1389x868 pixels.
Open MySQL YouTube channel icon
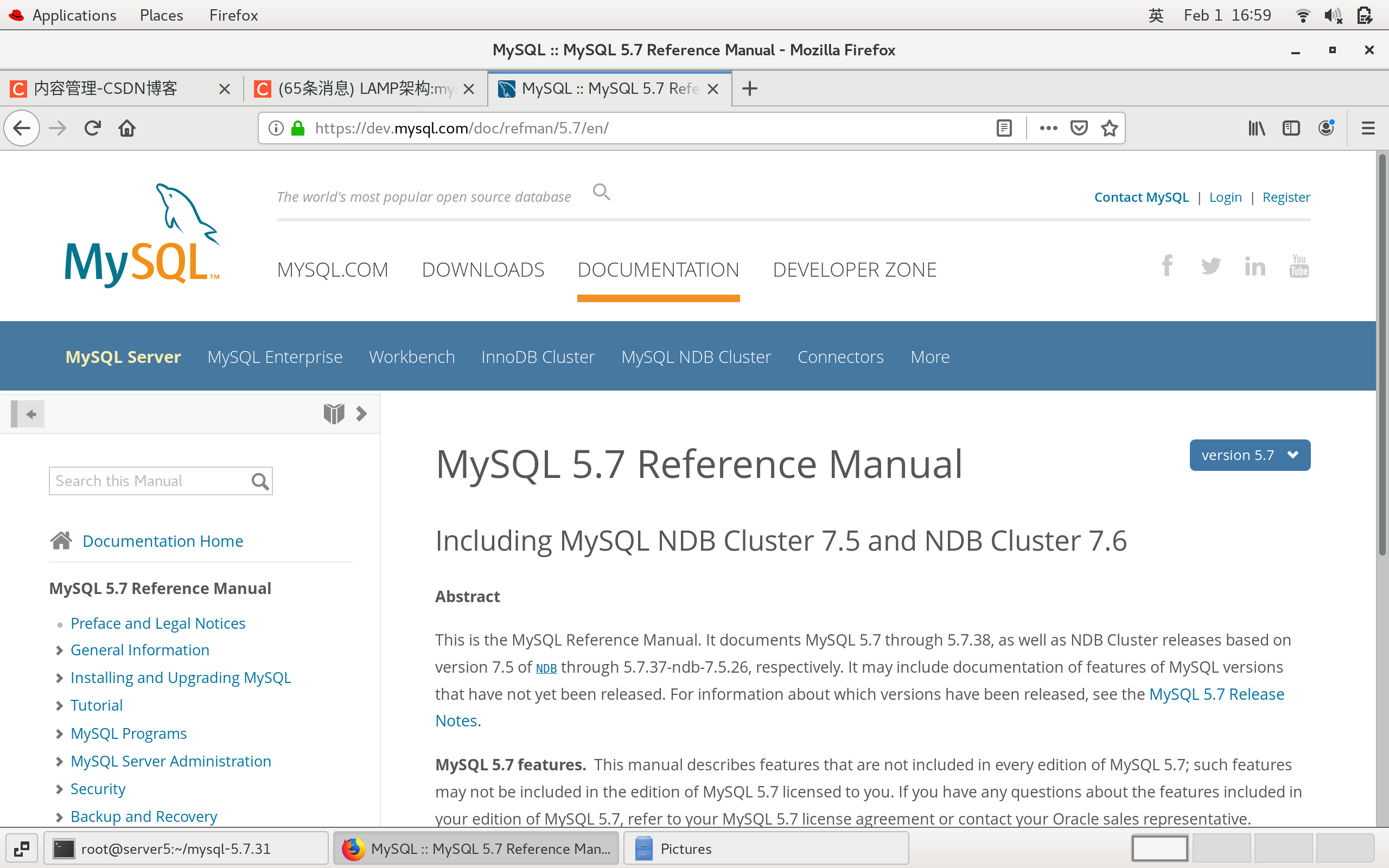pos(1299,266)
